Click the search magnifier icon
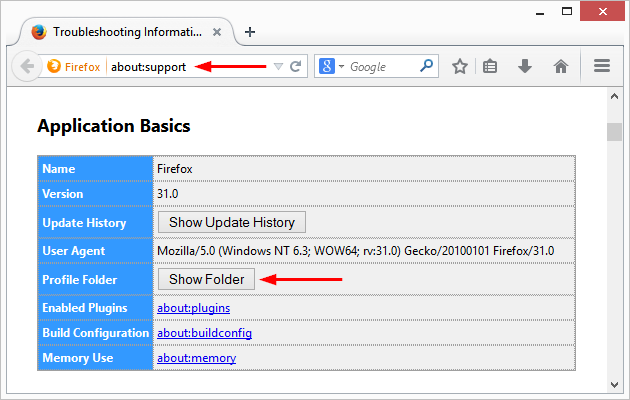The image size is (630, 400). point(426,66)
